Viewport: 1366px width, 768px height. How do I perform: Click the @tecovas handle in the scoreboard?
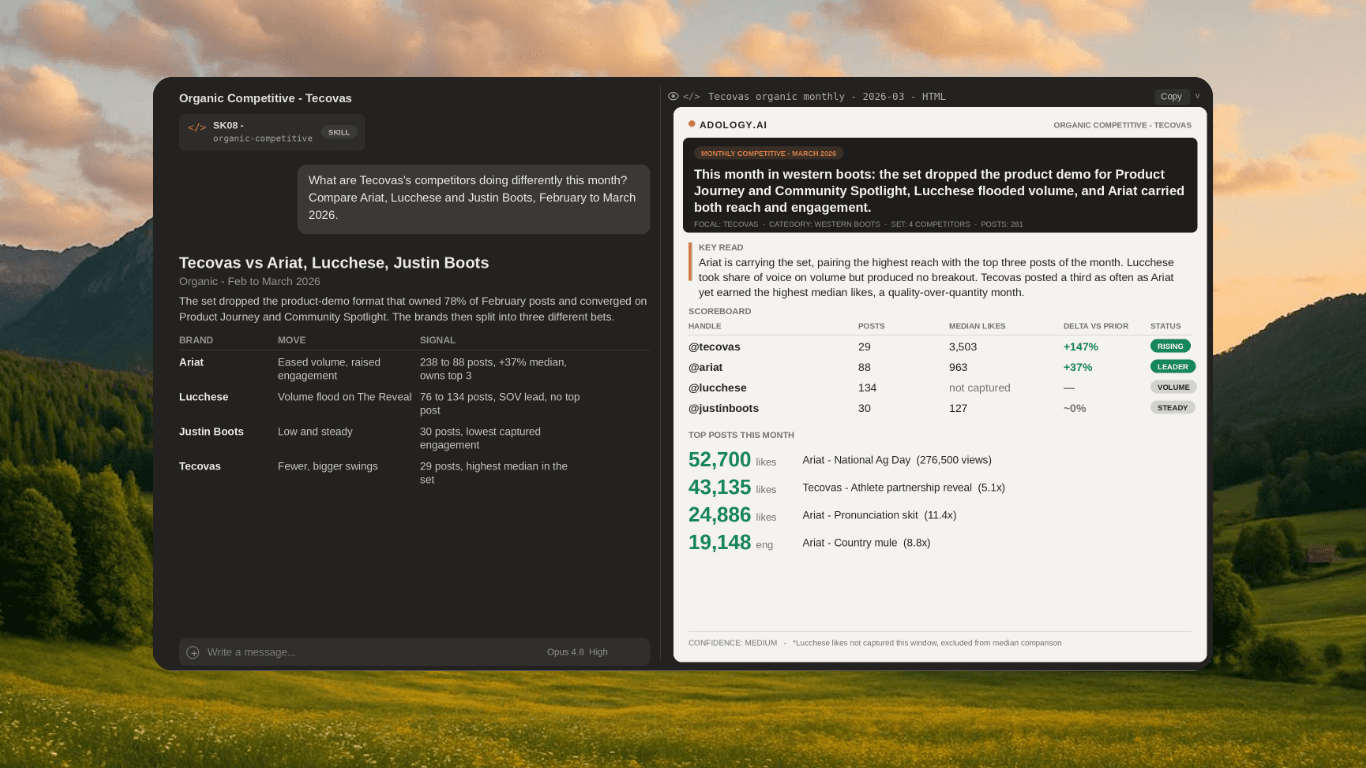click(x=713, y=346)
